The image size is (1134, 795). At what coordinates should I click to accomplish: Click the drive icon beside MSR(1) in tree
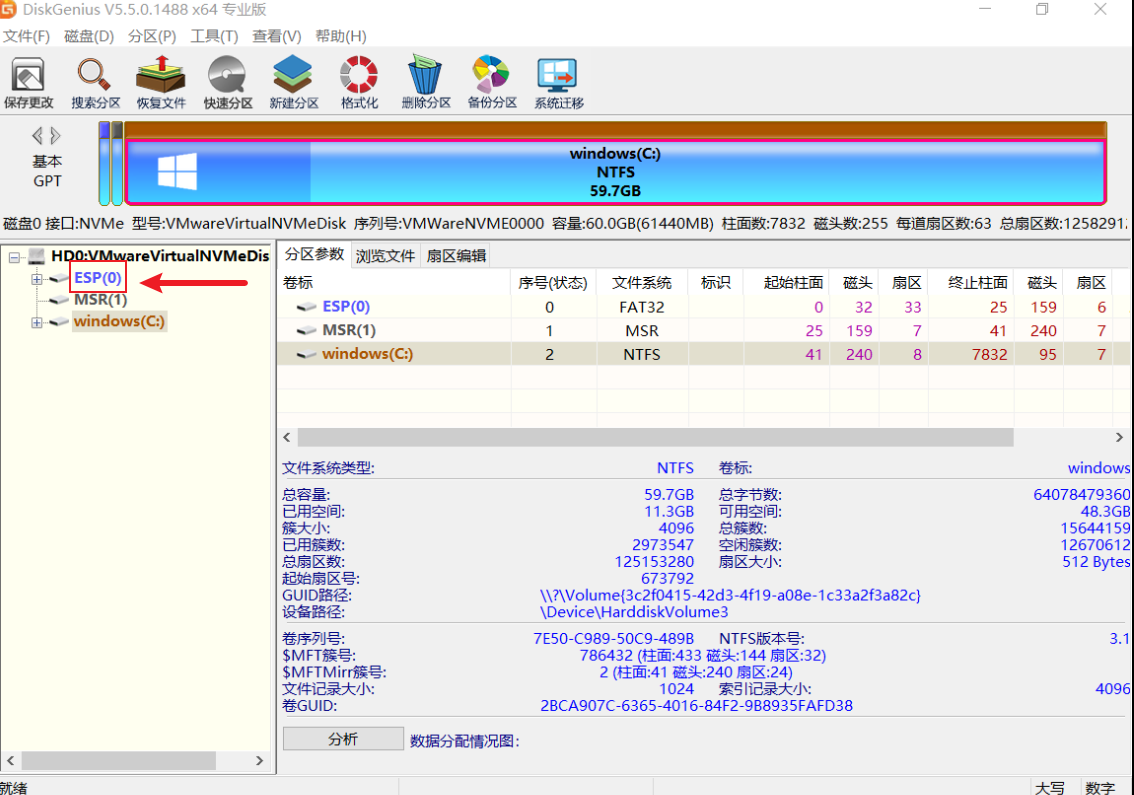click(x=59, y=299)
